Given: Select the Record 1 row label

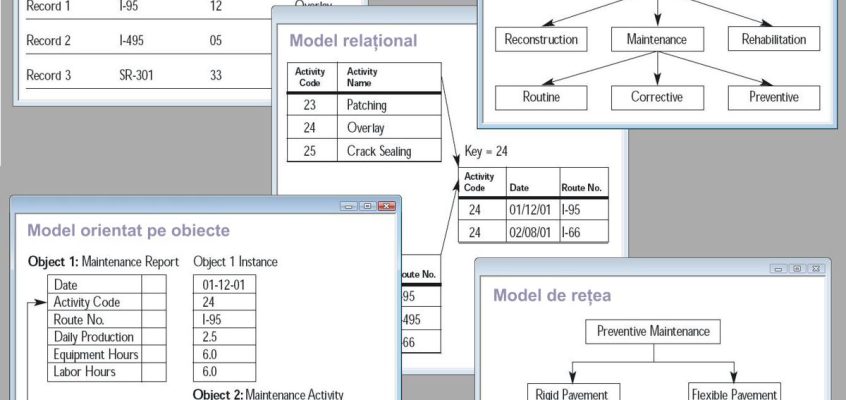Looking at the screenshot, I should coord(49,8).
